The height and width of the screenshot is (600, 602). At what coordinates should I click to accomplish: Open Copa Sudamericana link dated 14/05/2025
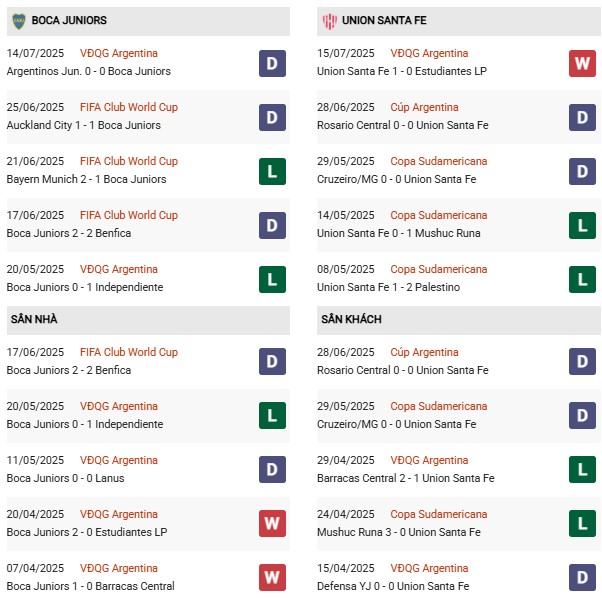(x=439, y=215)
